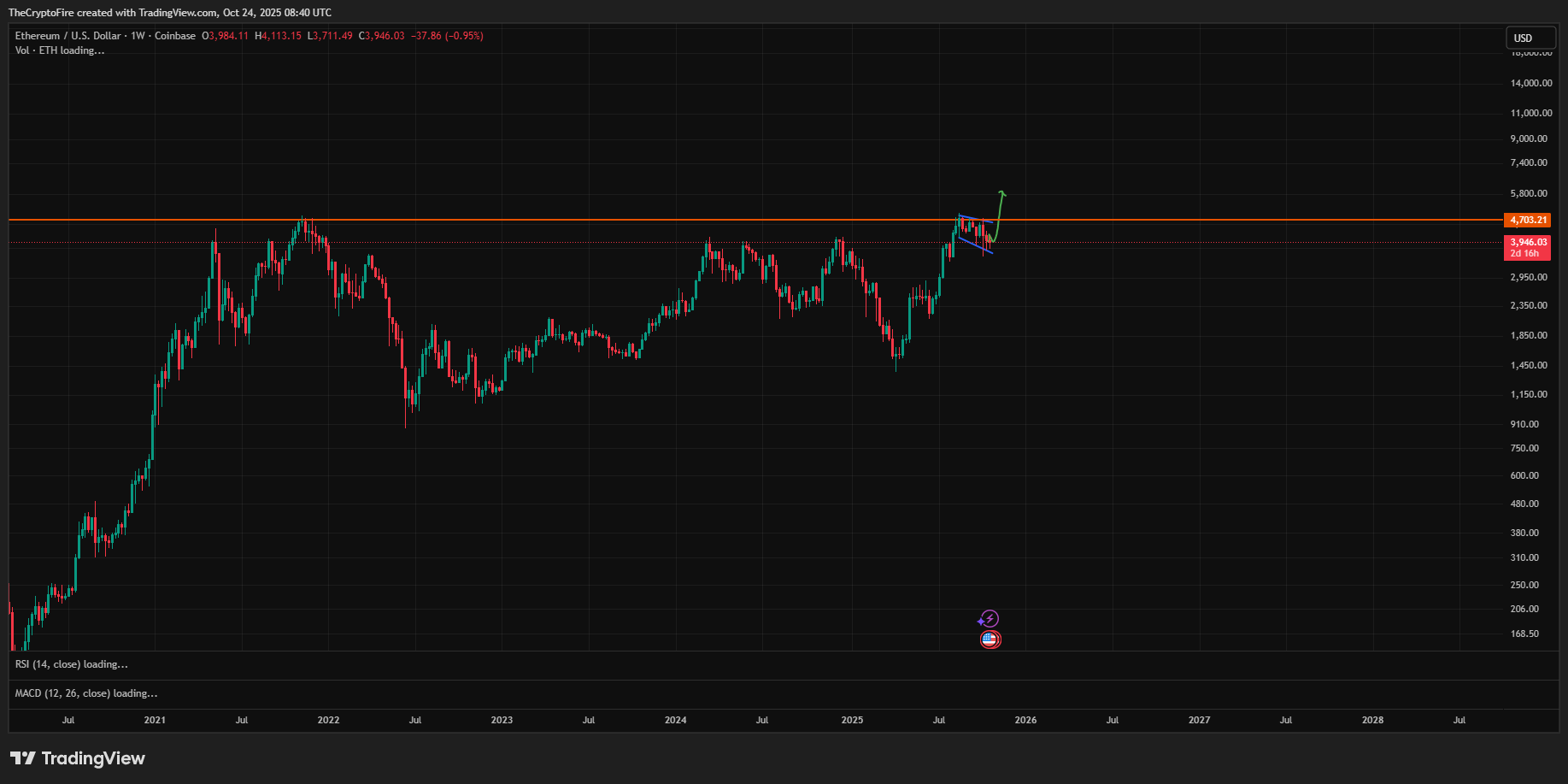Click the 2023 label on time axis
This screenshot has width=1568, height=784.
(502, 720)
